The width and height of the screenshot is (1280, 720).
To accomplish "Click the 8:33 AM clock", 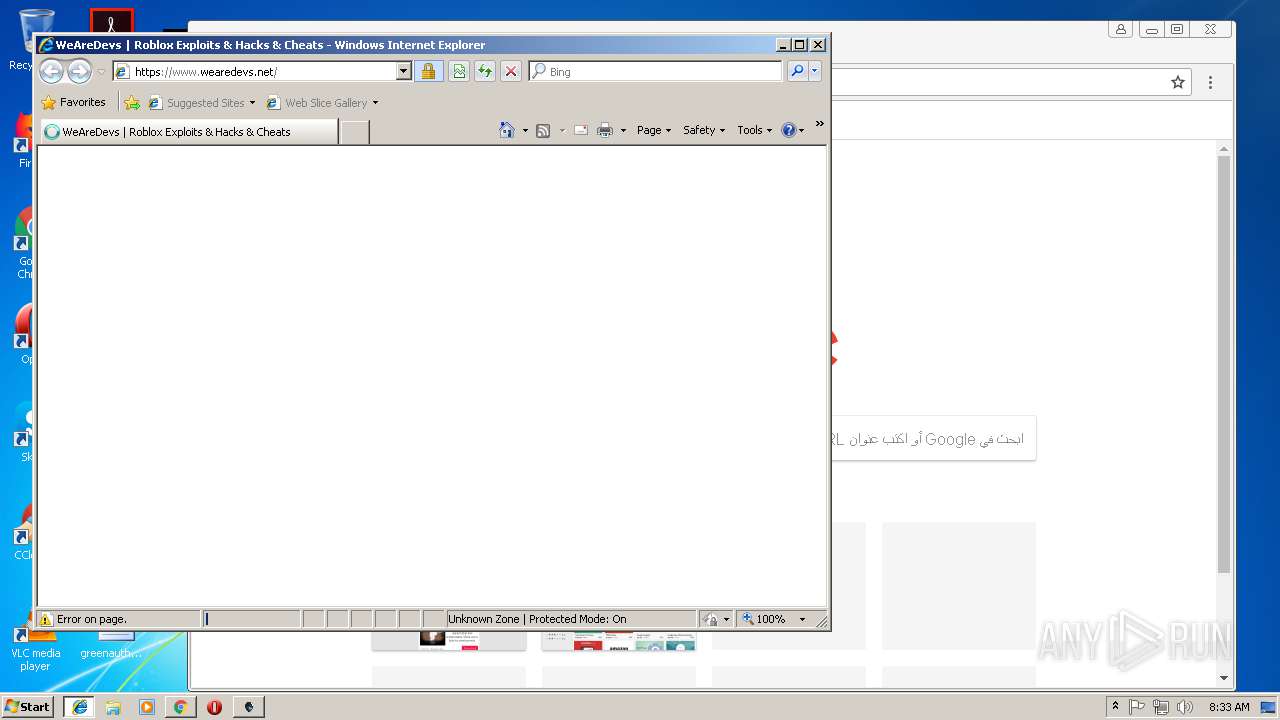I will (1229, 706).
